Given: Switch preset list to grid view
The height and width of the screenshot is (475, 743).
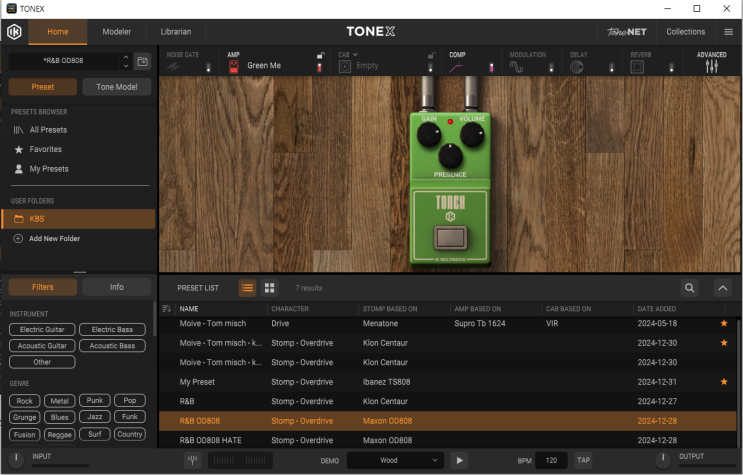Looking at the screenshot, I should (269, 288).
